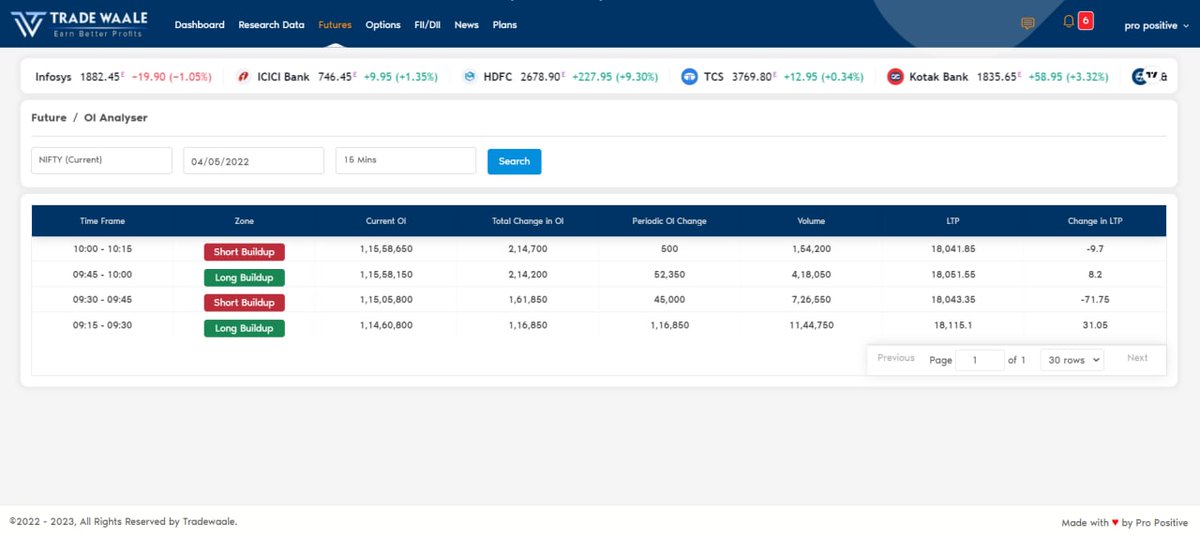This screenshot has height=538, width=1200.
Task: Click volume value 7,26,550
Action: pyautogui.click(x=811, y=299)
